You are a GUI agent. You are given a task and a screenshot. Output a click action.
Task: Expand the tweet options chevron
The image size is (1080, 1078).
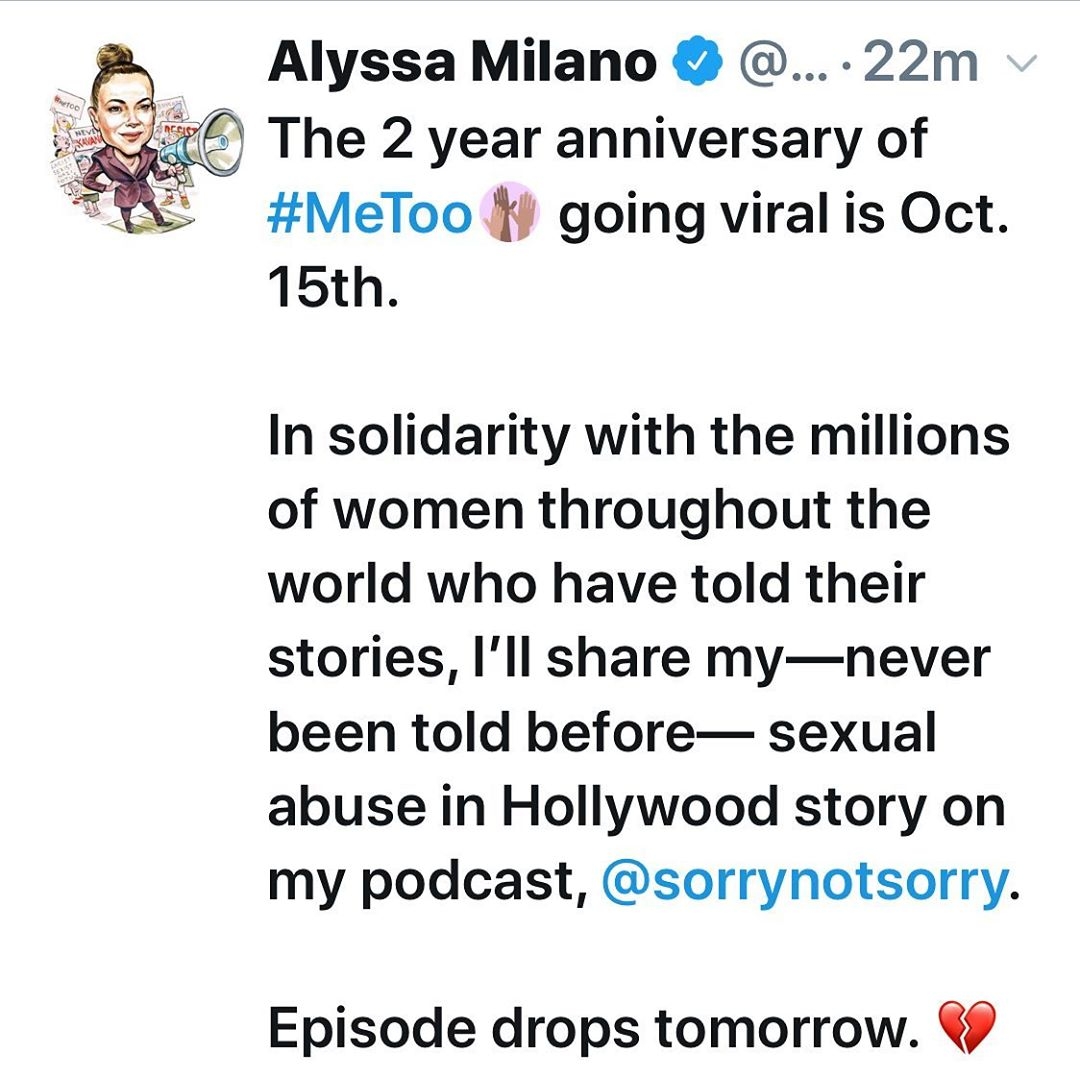(1021, 63)
